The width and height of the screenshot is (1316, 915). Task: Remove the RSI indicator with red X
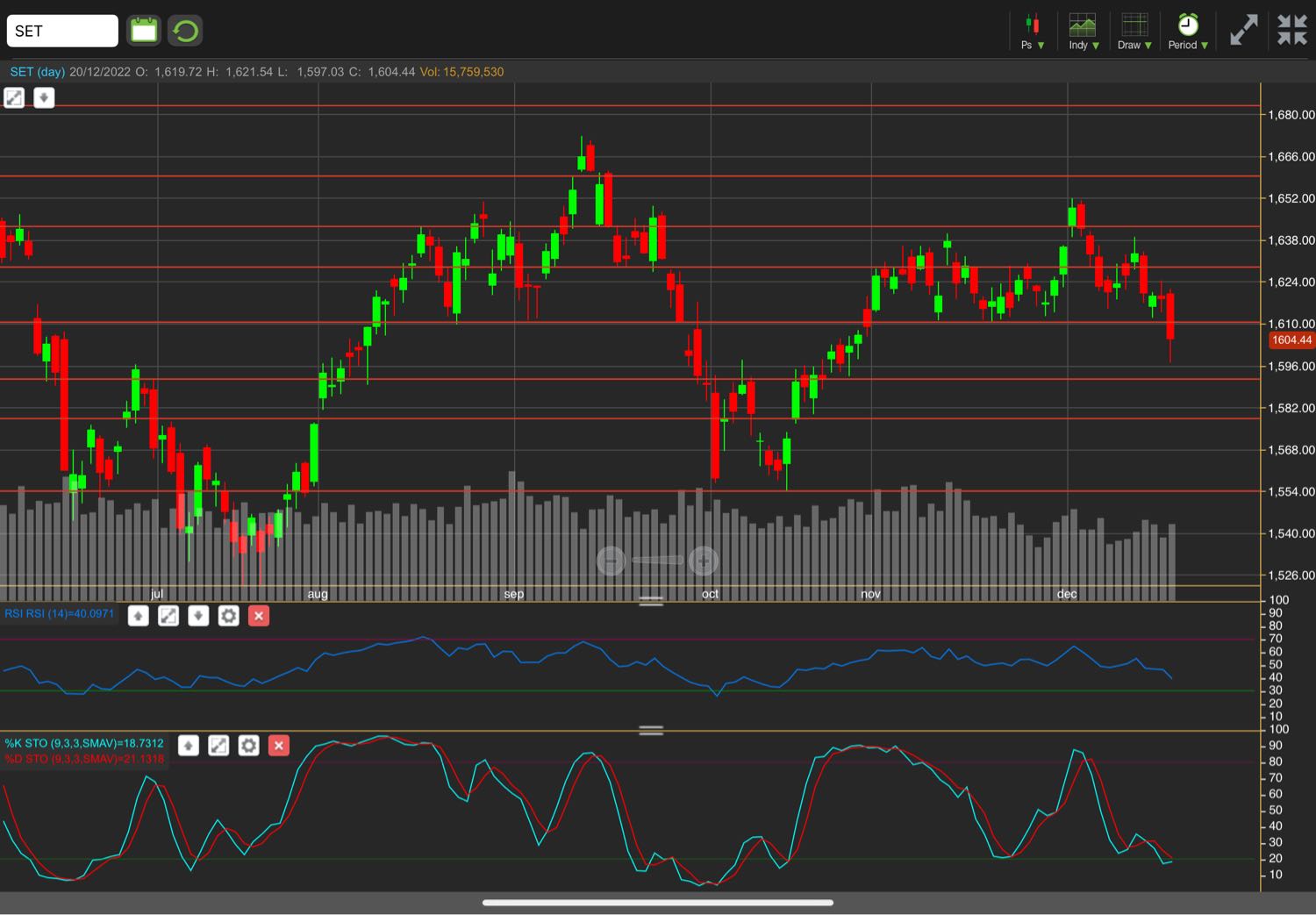(x=259, y=616)
